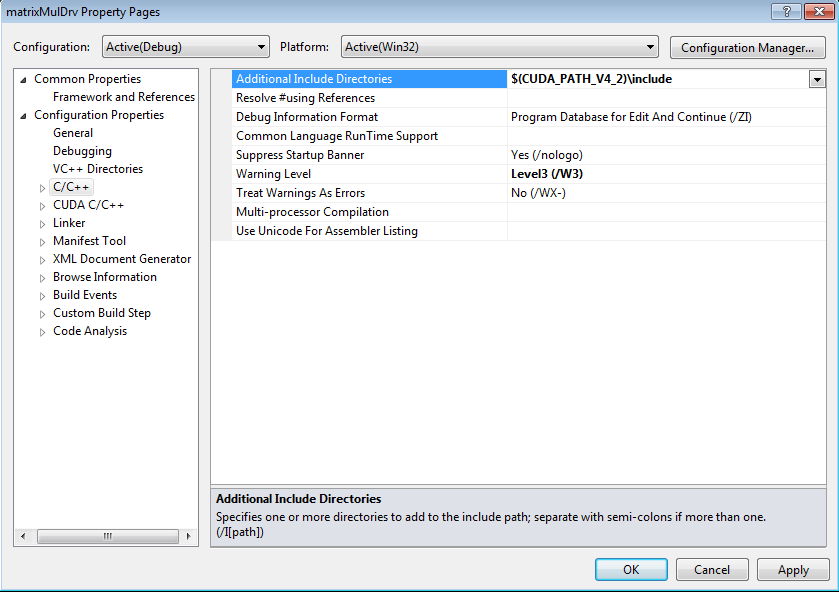Screen dimensions: 839x592
Task: Select Framework and References
Action: [124, 97]
